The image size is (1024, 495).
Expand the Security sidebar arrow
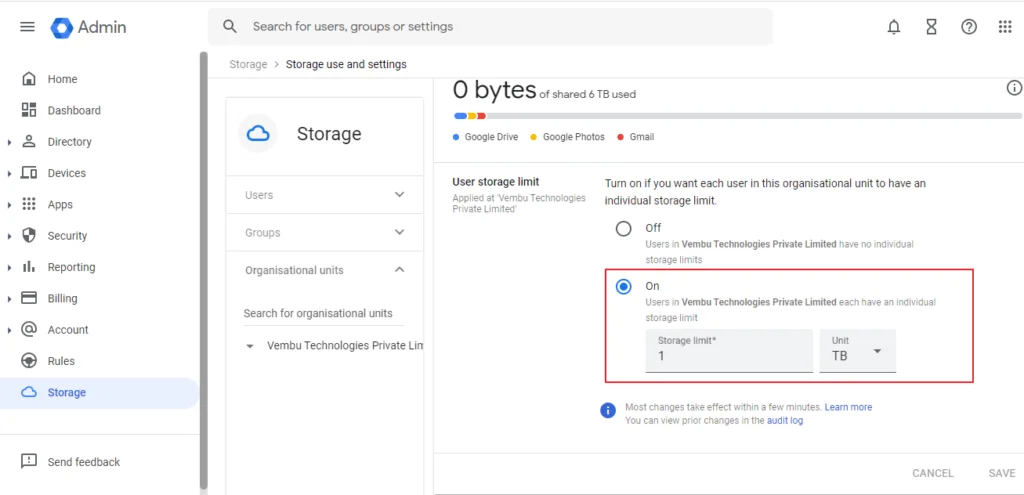pyautogui.click(x=10, y=236)
